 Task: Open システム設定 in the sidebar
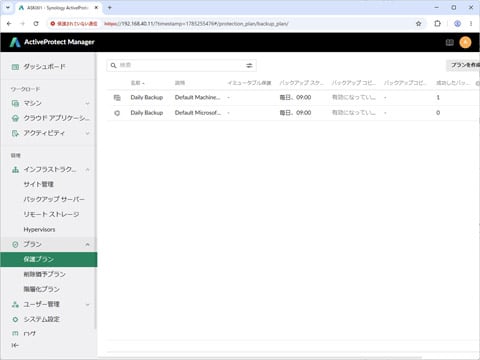coord(42,319)
